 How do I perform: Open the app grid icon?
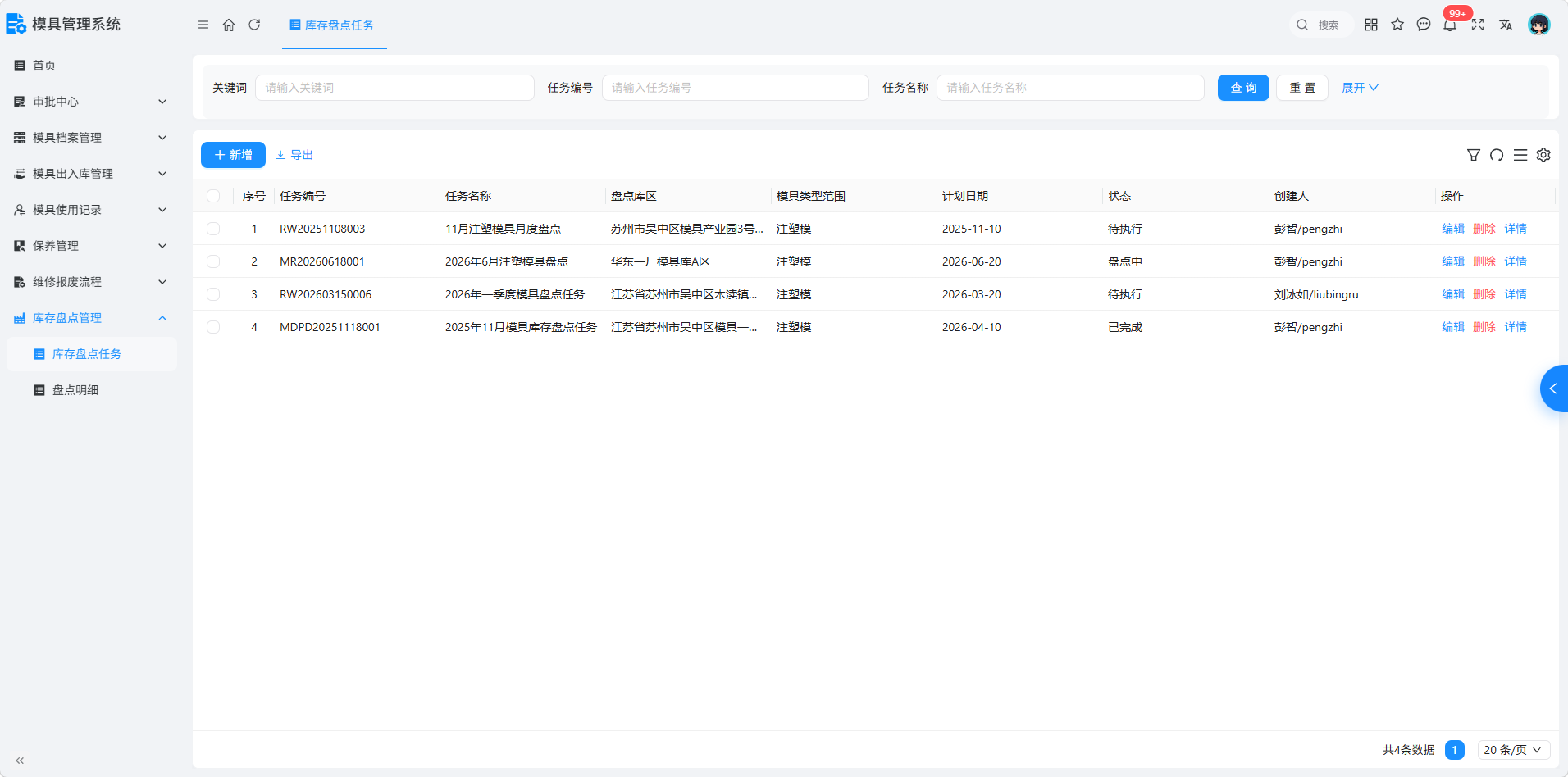tap(1371, 25)
